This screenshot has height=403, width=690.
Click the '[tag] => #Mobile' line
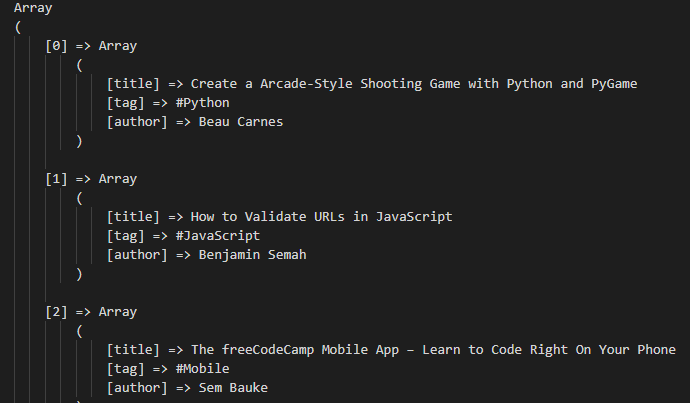tap(168, 369)
